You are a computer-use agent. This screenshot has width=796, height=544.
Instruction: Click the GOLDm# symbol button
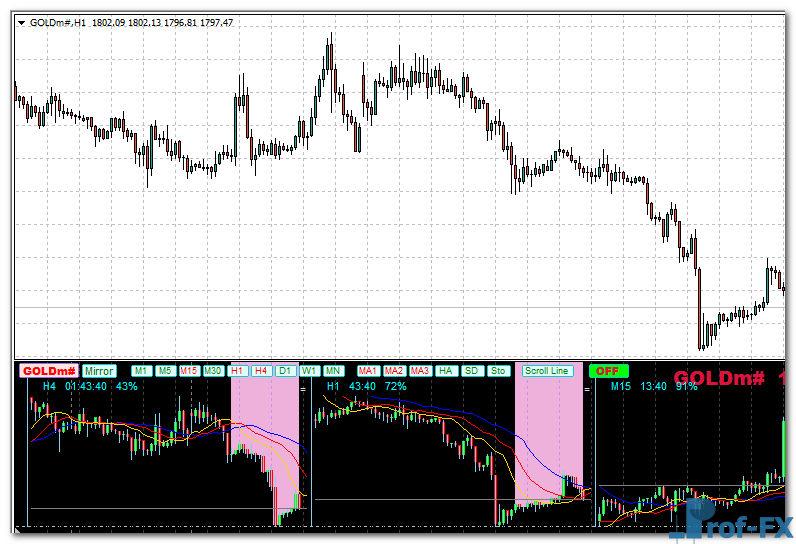49,371
